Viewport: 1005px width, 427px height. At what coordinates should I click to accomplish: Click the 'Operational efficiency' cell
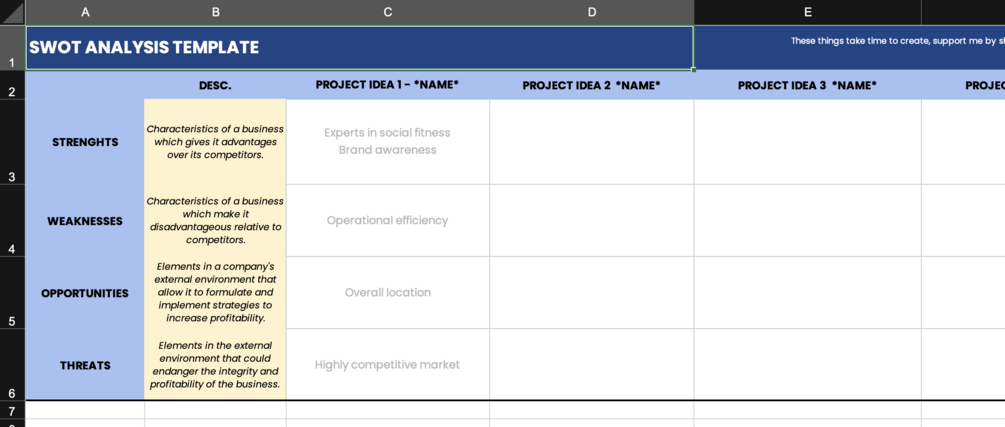388,220
